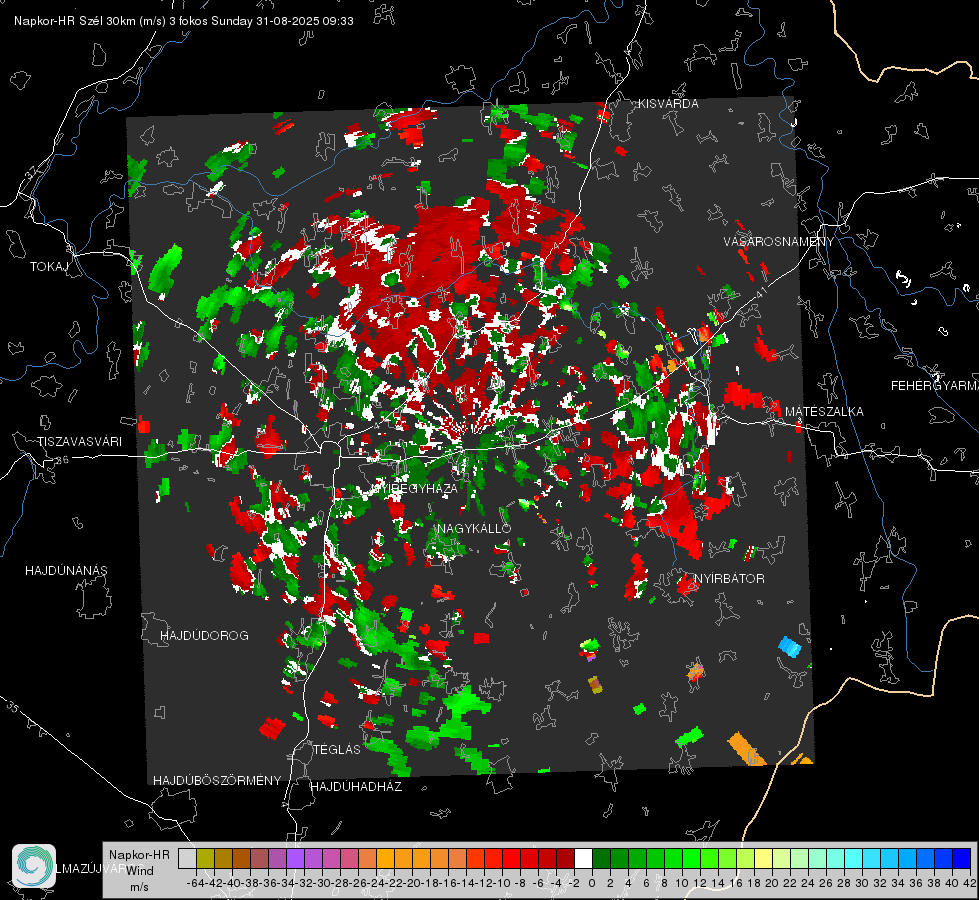Select the yellow legend swatch labeled 18
The height and width of the screenshot is (900, 979).
click(x=764, y=858)
